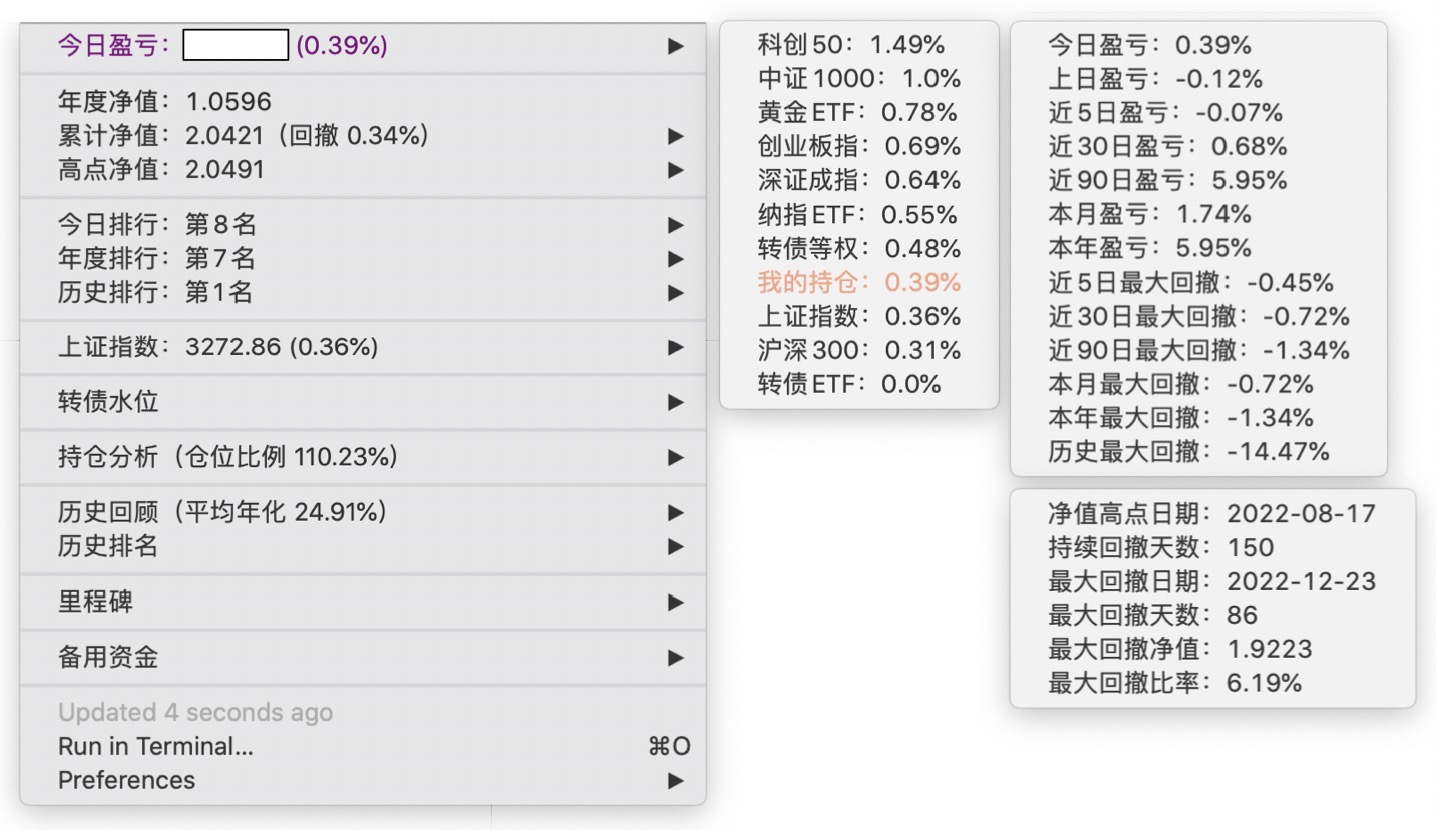Expand the Preferences submenu arrow
1436x830 pixels.
point(676,780)
